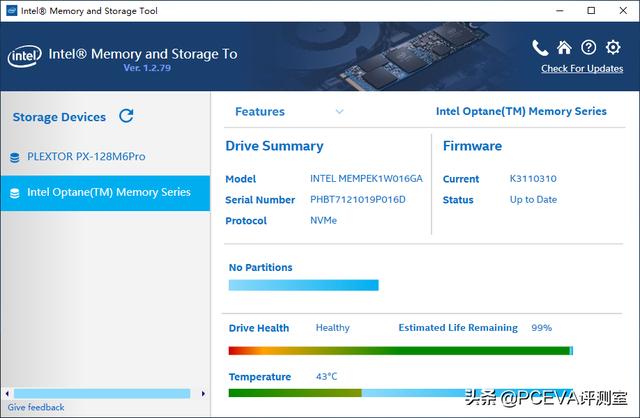Click the NVMe protocol value

tap(323, 220)
